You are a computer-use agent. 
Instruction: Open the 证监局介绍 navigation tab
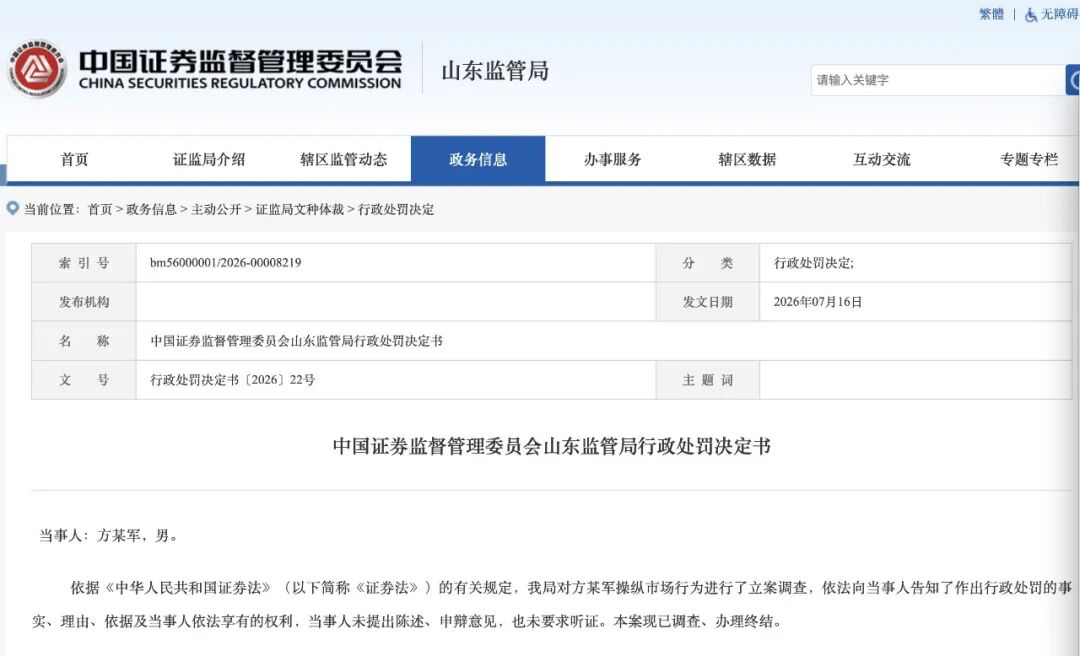pyautogui.click(x=209, y=159)
